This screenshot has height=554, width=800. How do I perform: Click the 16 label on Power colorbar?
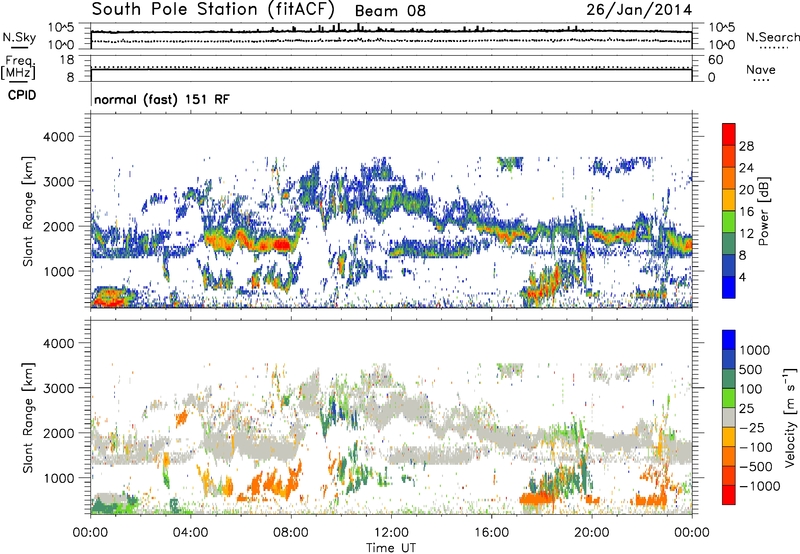(746, 212)
